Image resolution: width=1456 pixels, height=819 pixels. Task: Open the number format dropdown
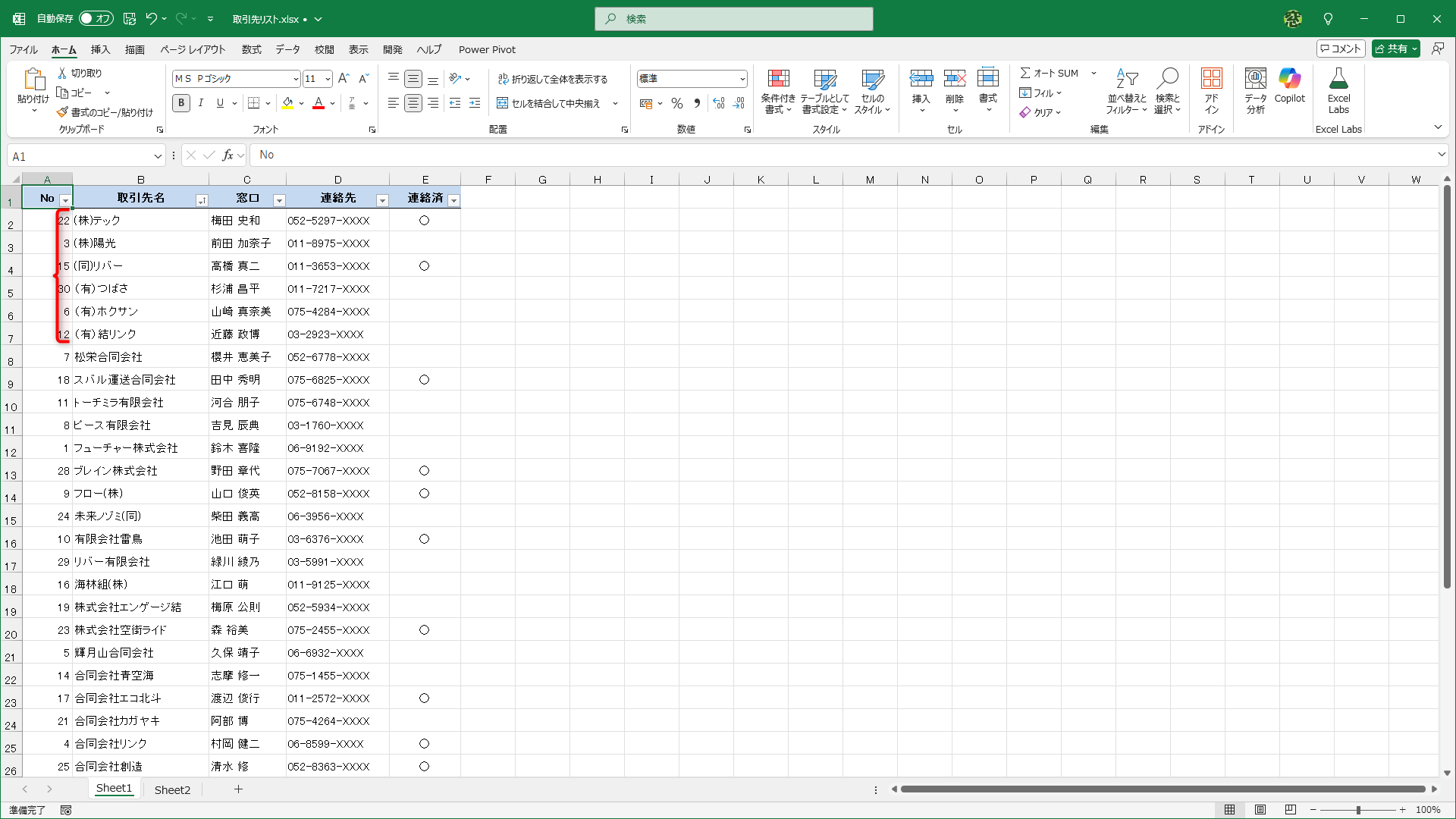(x=742, y=79)
